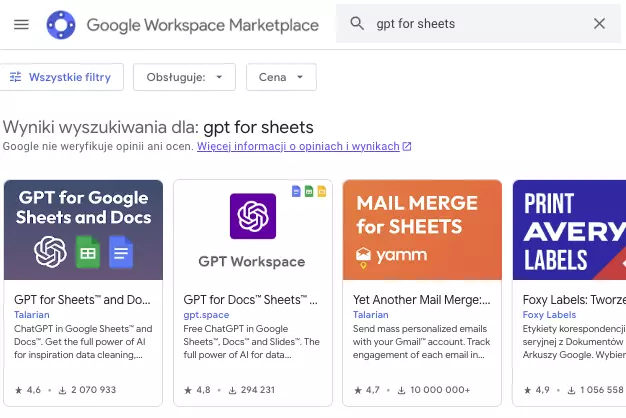
Task: Click the green Sheets icon on the first banner
Action: coord(88,252)
